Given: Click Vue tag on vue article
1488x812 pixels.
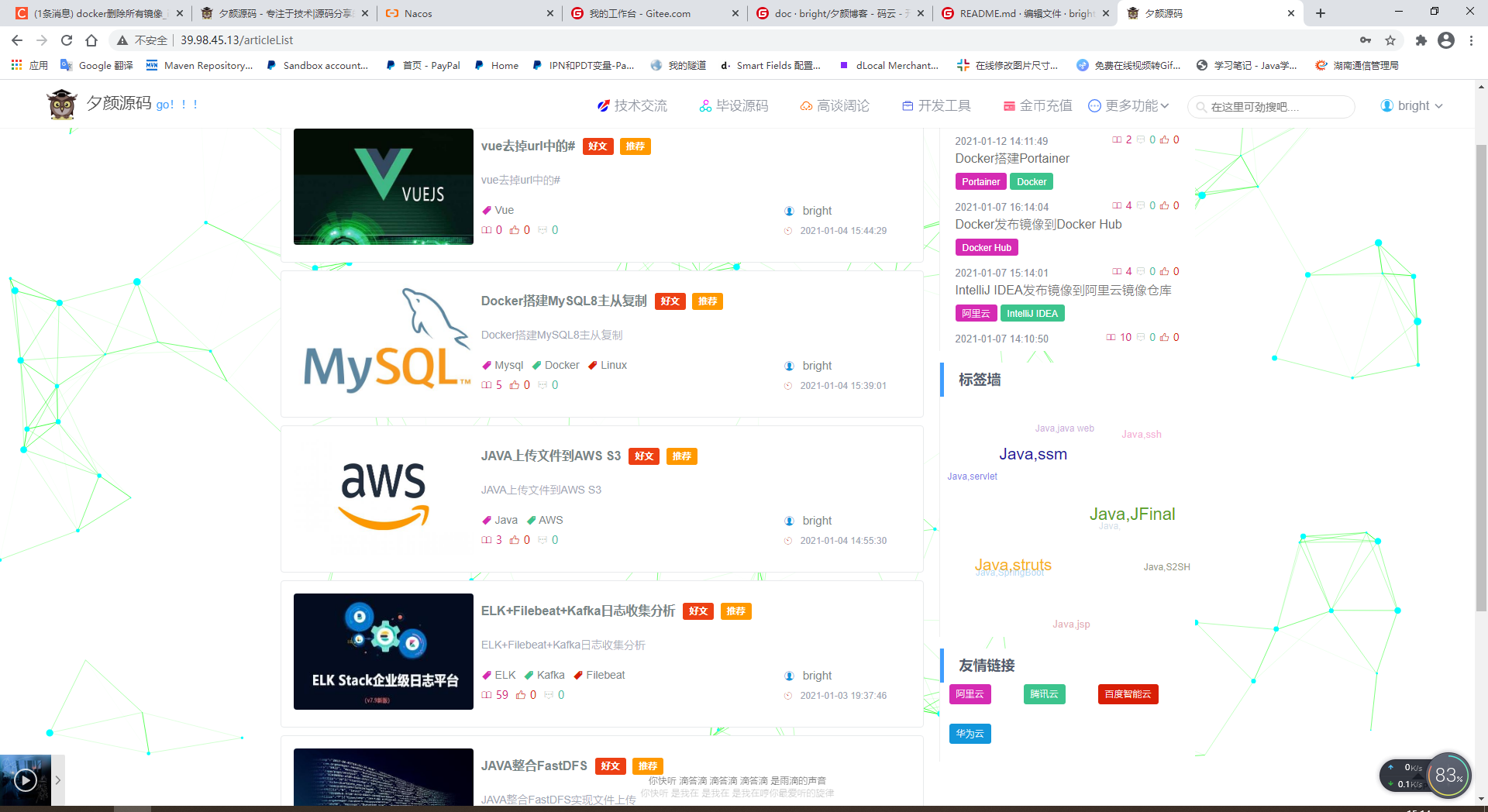Looking at the screenshot, I should tap(498, 210).
